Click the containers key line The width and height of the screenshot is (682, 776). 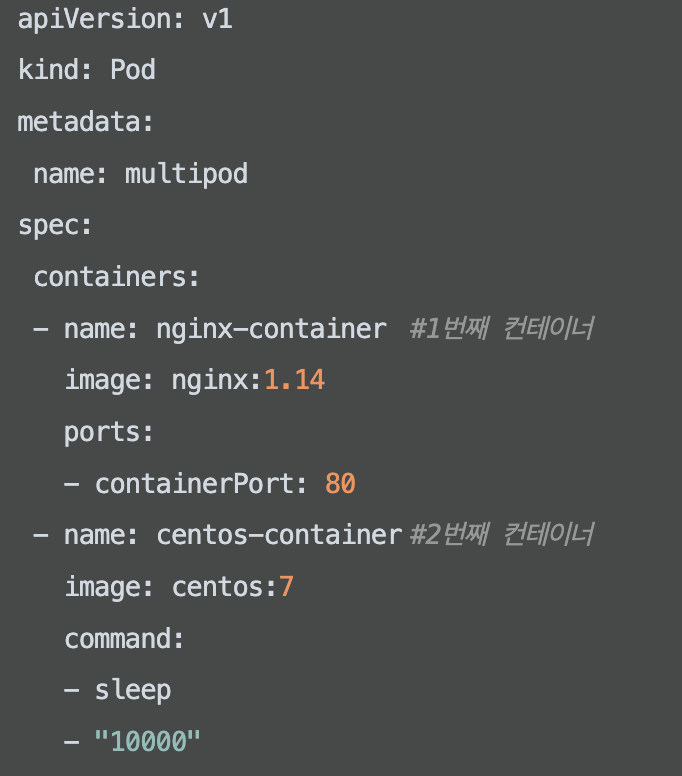(x=116, y=277)
